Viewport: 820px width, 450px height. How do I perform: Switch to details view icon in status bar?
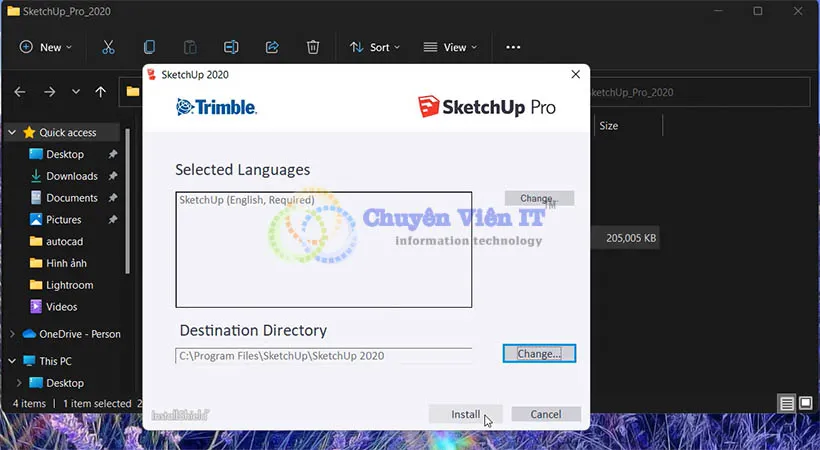pos(787,404)
